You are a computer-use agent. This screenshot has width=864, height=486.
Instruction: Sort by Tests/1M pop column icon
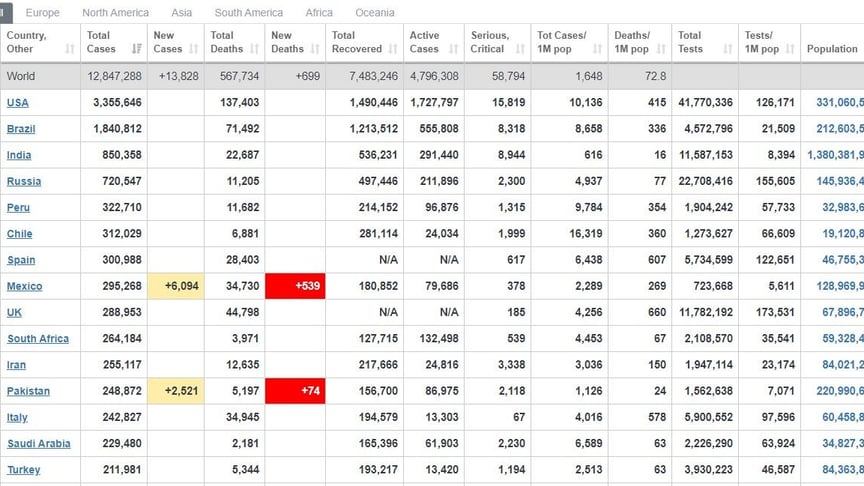click(790, 49)
